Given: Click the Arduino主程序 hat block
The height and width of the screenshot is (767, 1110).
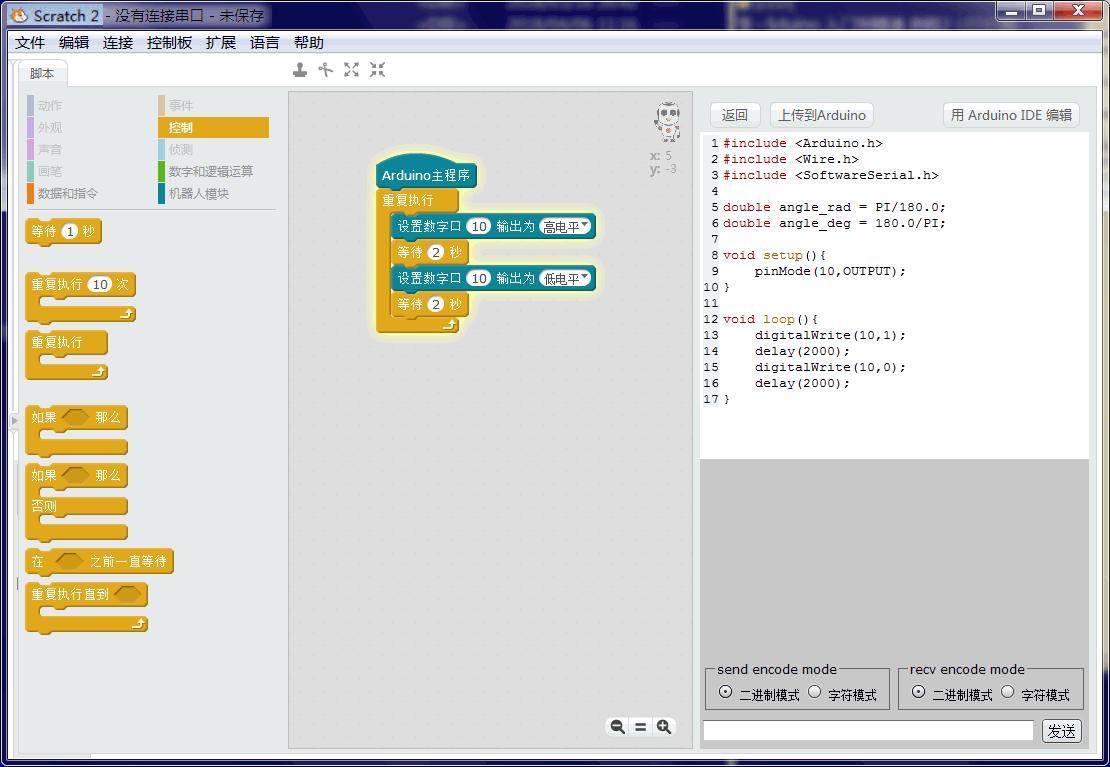Looking at the screenshot, I should 426,174.
